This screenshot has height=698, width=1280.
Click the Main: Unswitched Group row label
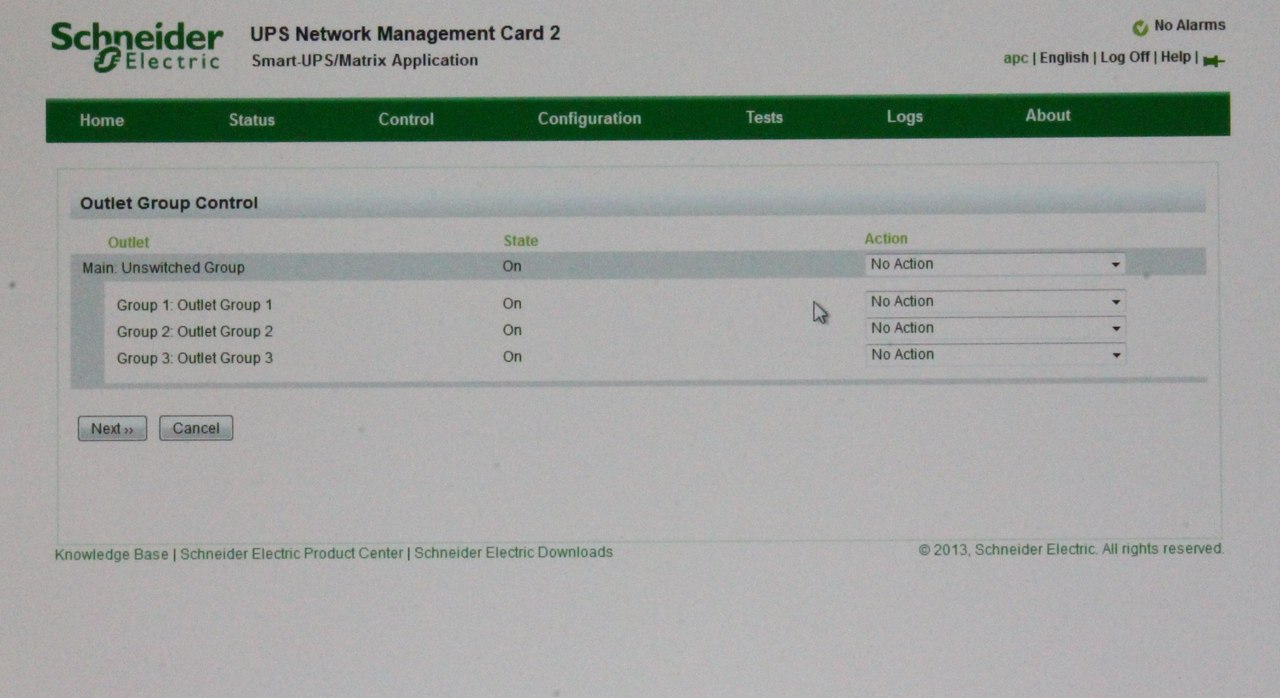coord(163,267)
